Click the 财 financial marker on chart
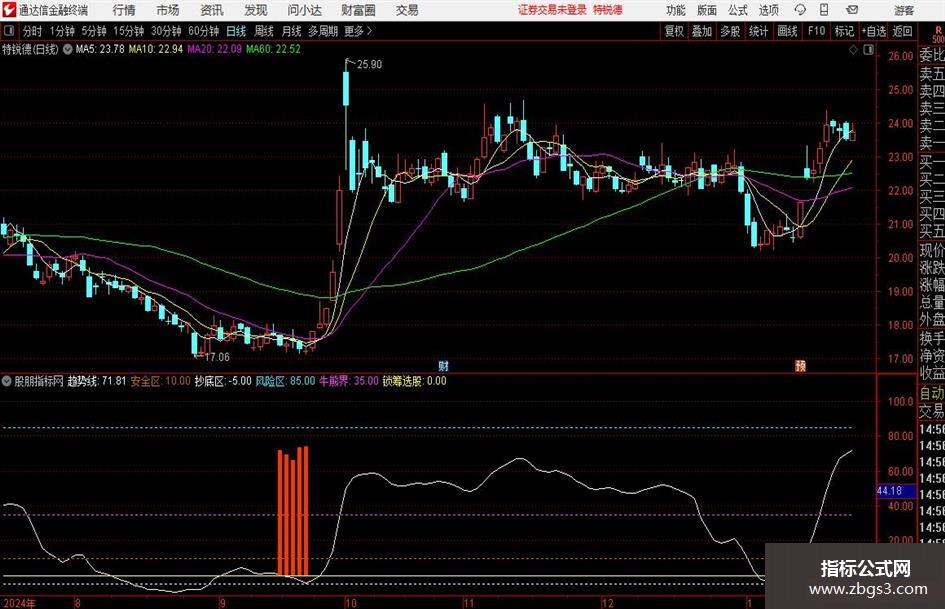 click(x=443, y=365)
